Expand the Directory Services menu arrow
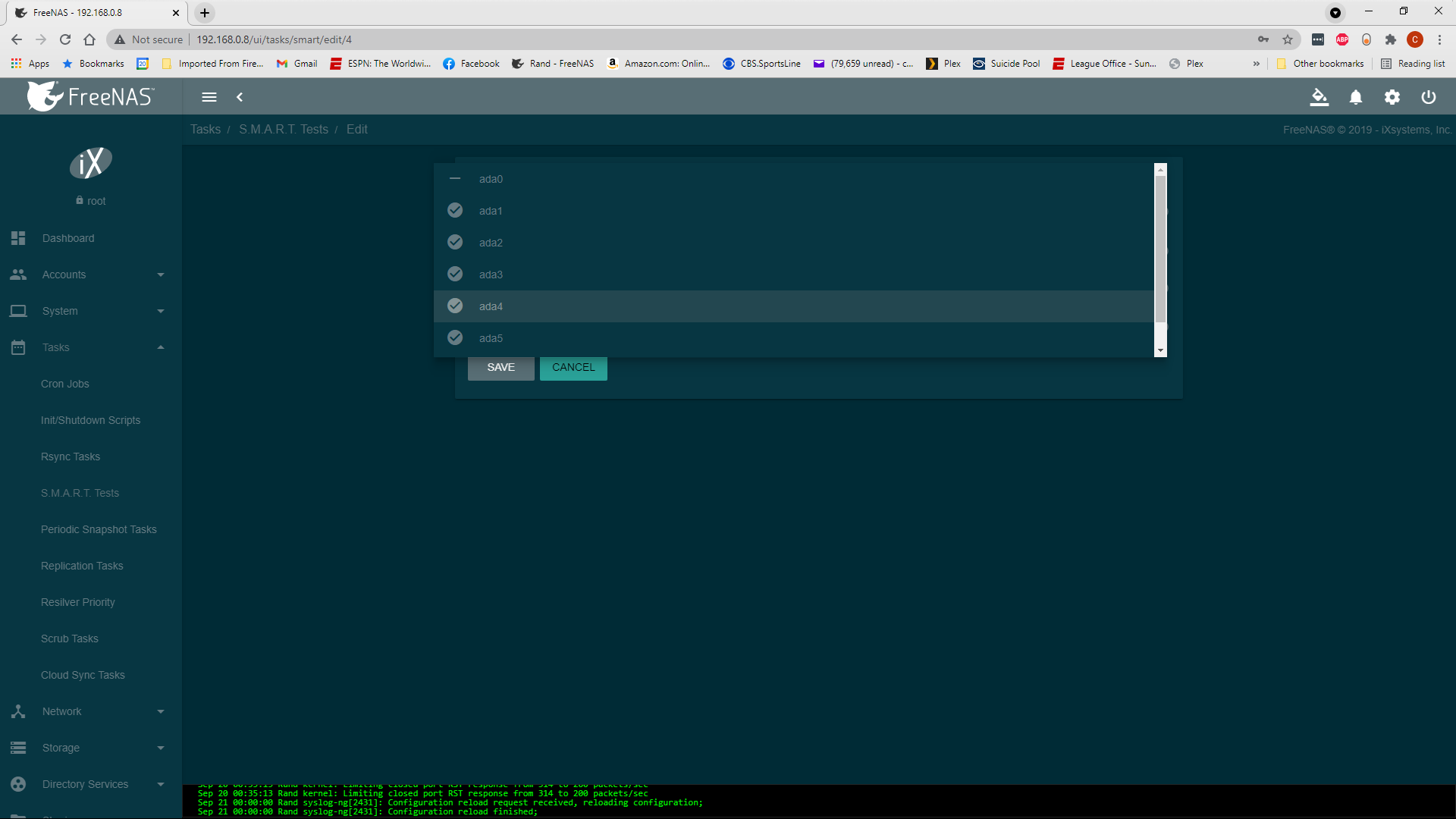The height and width of the screenshot is (819, 1456). [161, 784]
